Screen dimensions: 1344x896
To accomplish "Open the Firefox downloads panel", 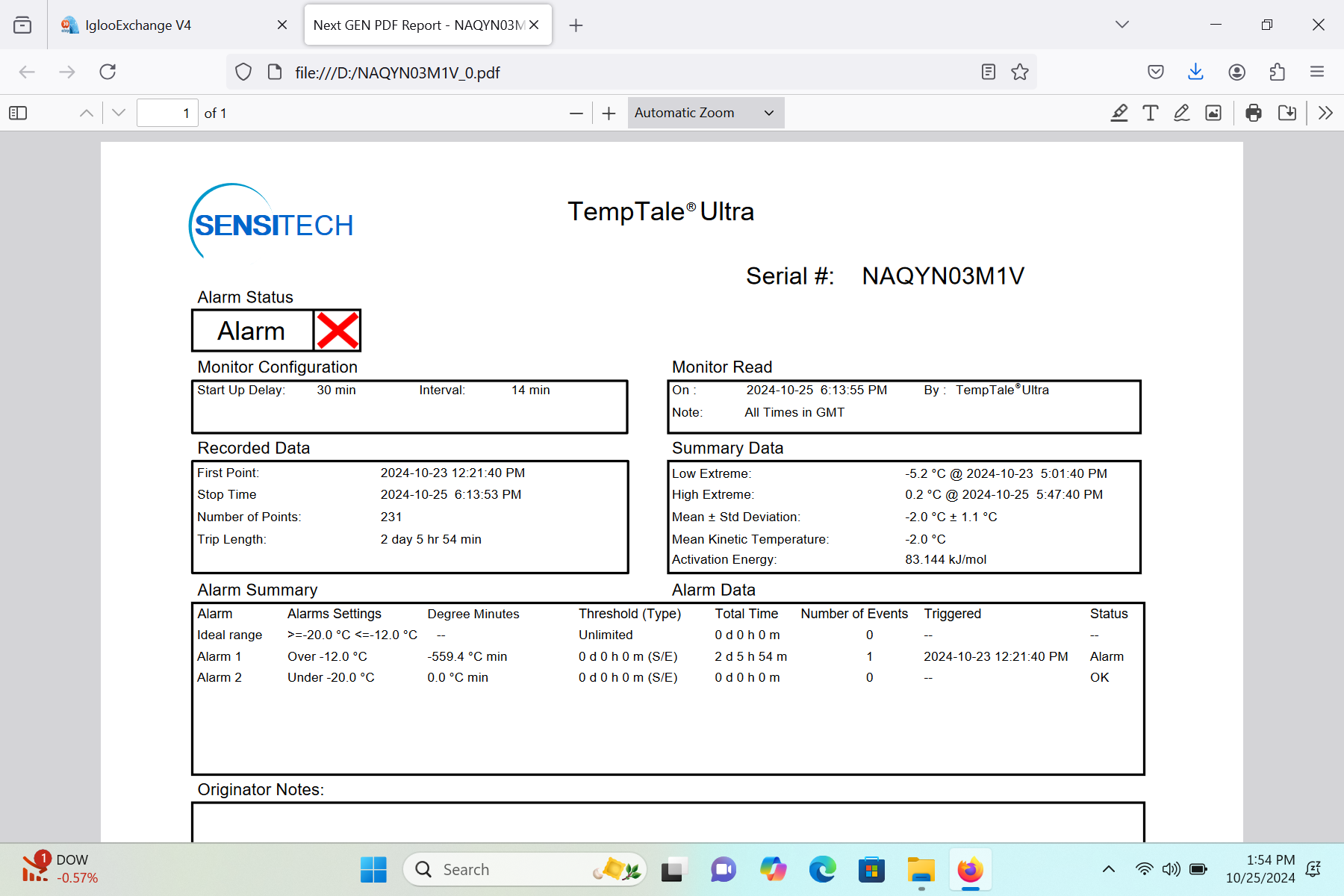I will click(1196, 72).
